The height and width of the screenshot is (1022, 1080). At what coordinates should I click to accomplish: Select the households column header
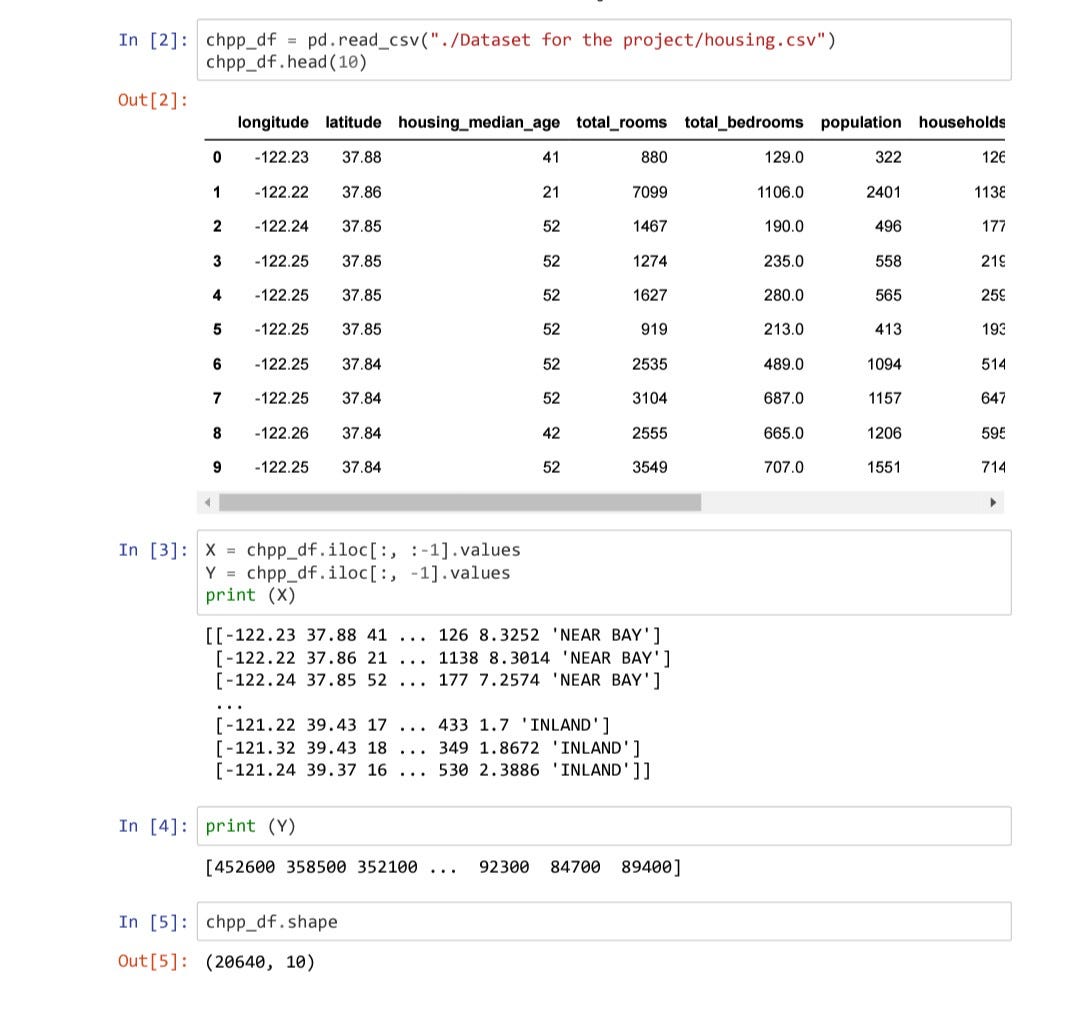962,123
